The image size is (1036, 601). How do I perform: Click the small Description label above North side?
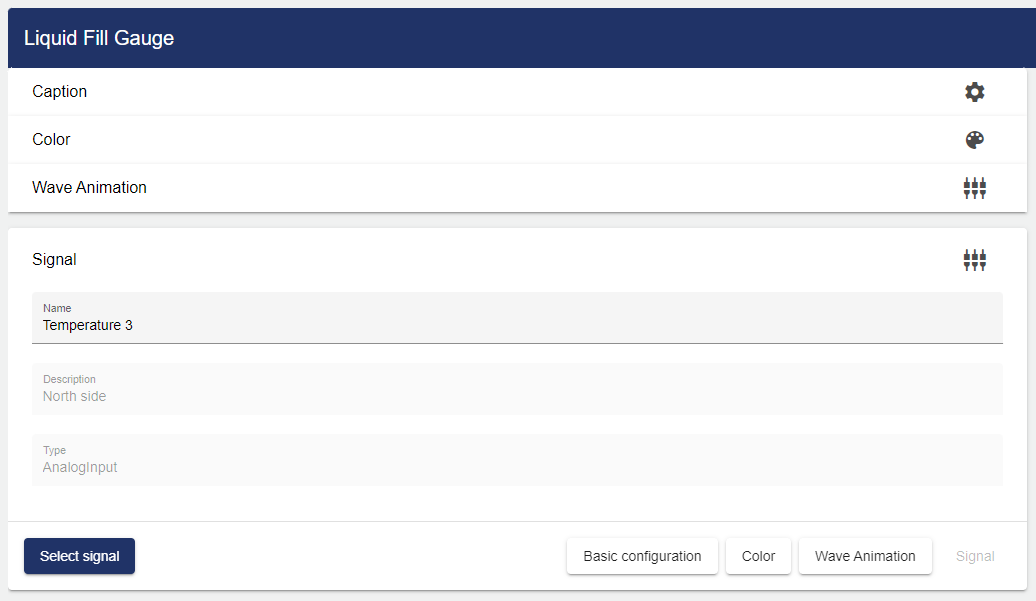click(69, 379)
